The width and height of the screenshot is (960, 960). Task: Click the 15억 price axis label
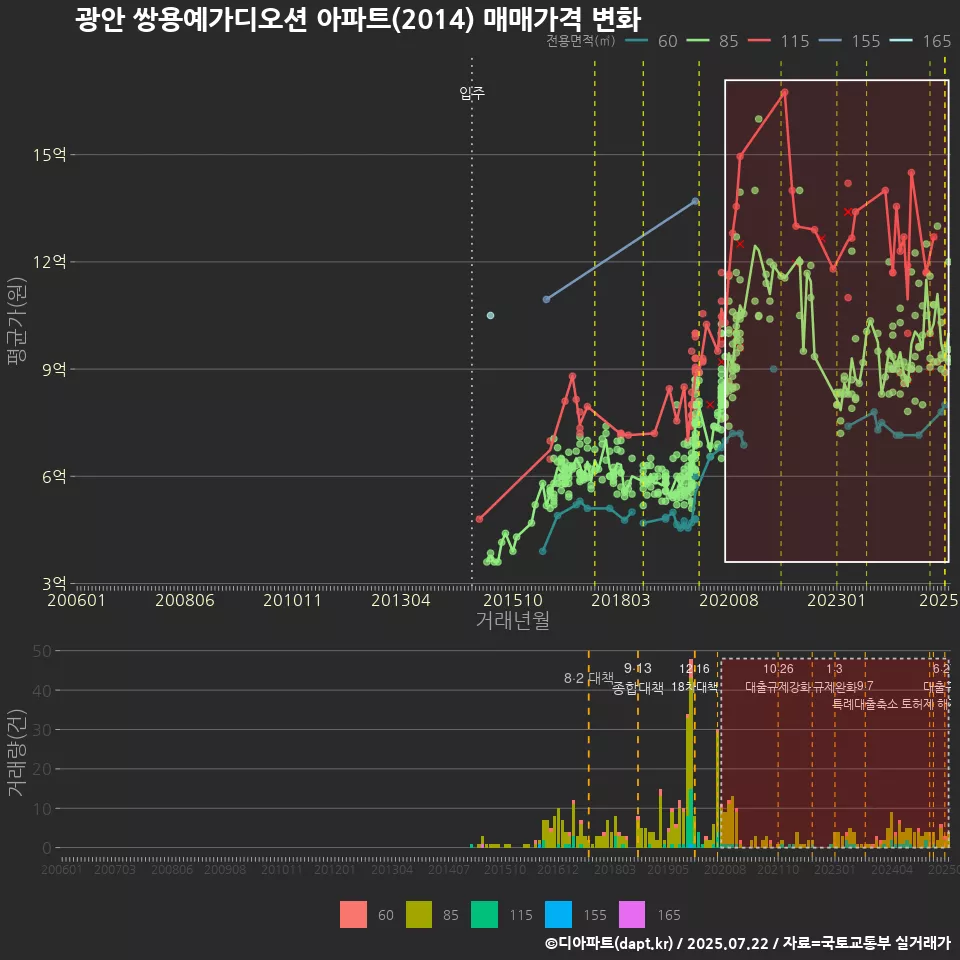point(50,155)
